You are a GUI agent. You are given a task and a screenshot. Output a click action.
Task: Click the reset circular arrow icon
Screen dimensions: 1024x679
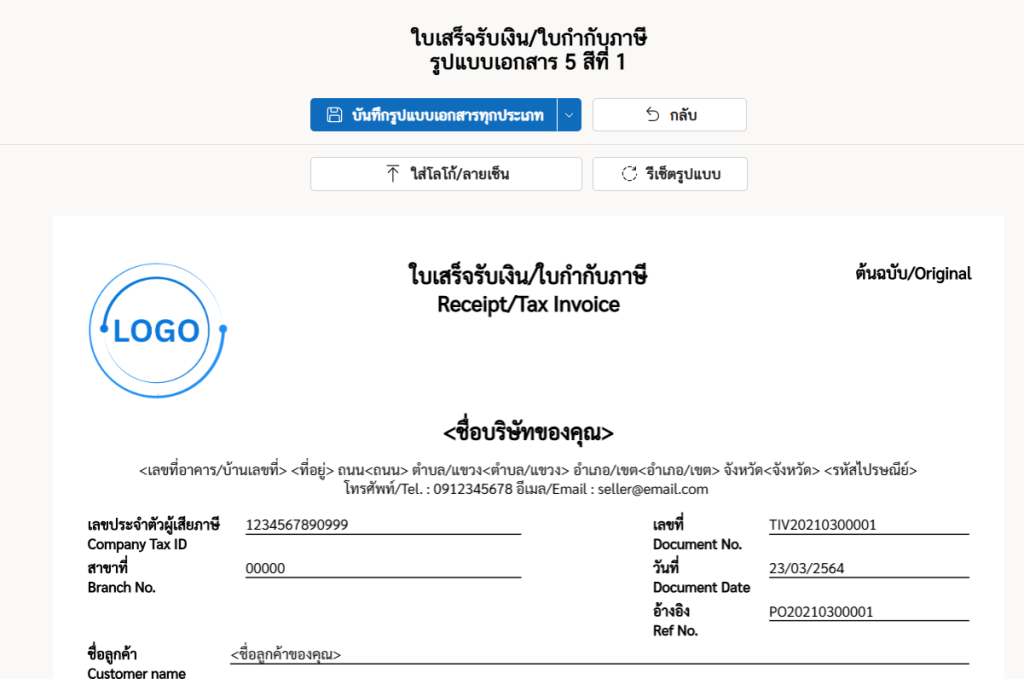click(x=629, y=174)
